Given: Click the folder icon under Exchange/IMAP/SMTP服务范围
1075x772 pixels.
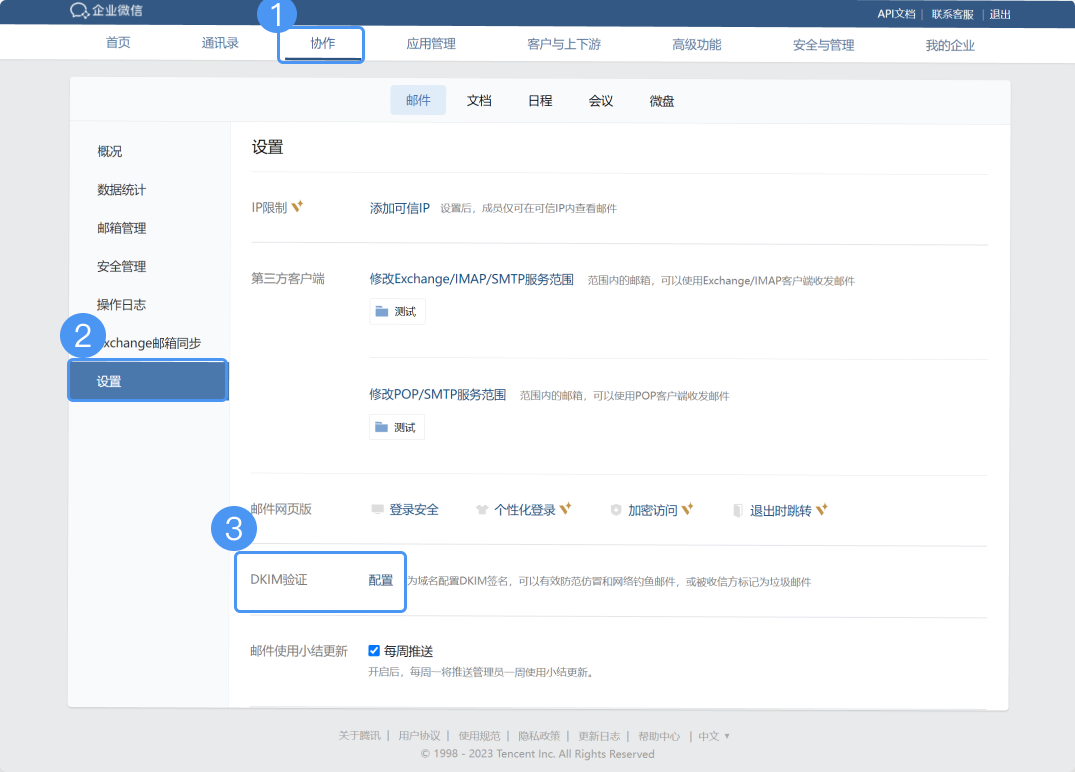Looking at the screenshot, I should 381,312.
